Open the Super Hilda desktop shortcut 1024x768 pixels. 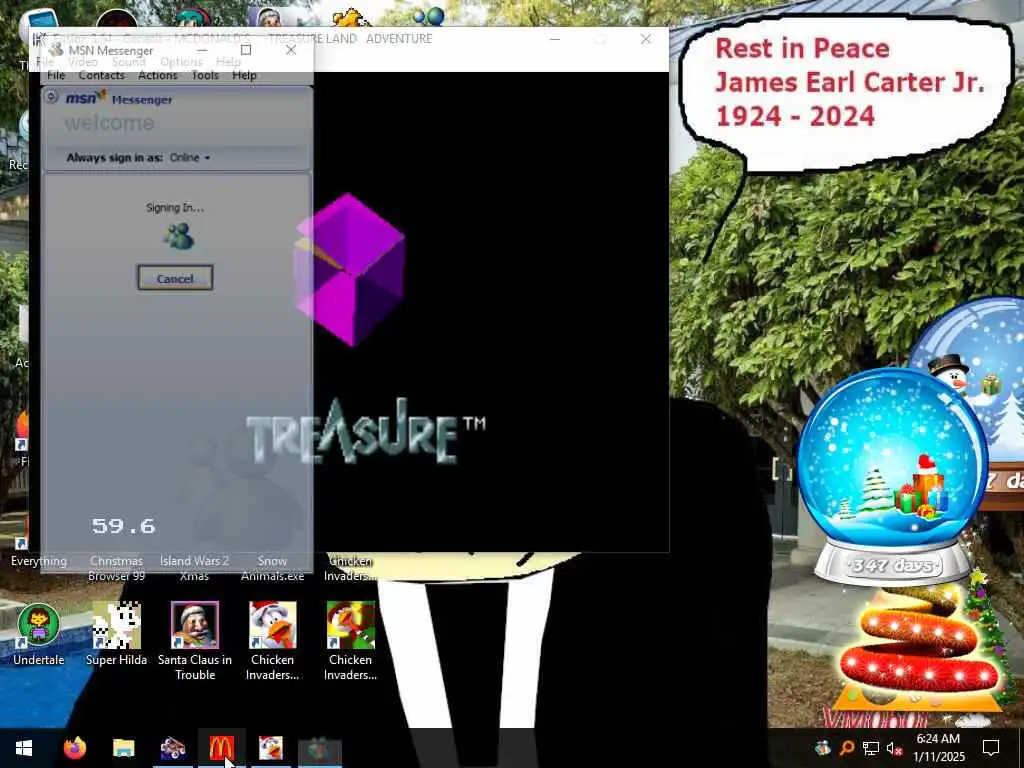(x=116, y=633)
